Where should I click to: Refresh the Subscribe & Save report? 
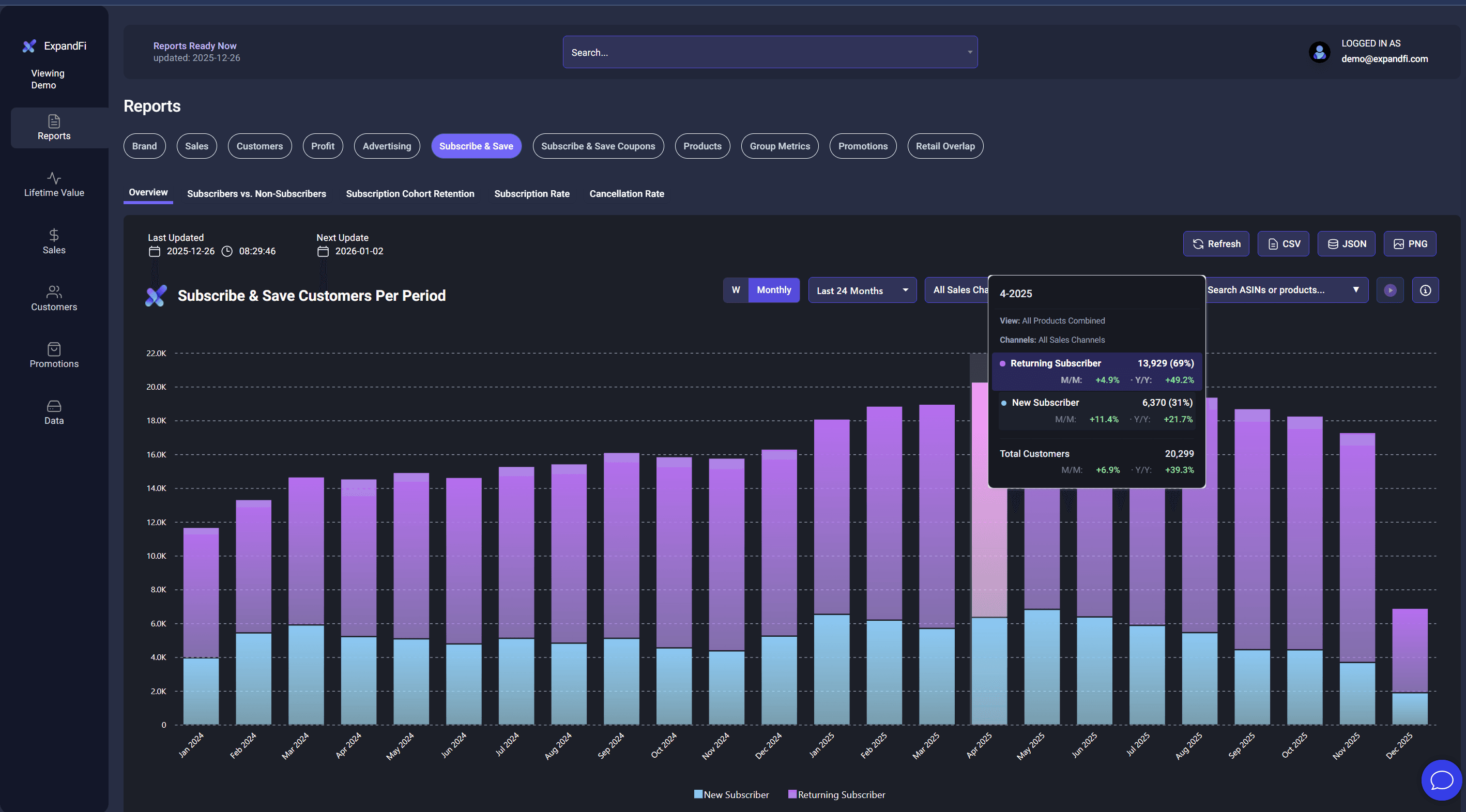1216,243
